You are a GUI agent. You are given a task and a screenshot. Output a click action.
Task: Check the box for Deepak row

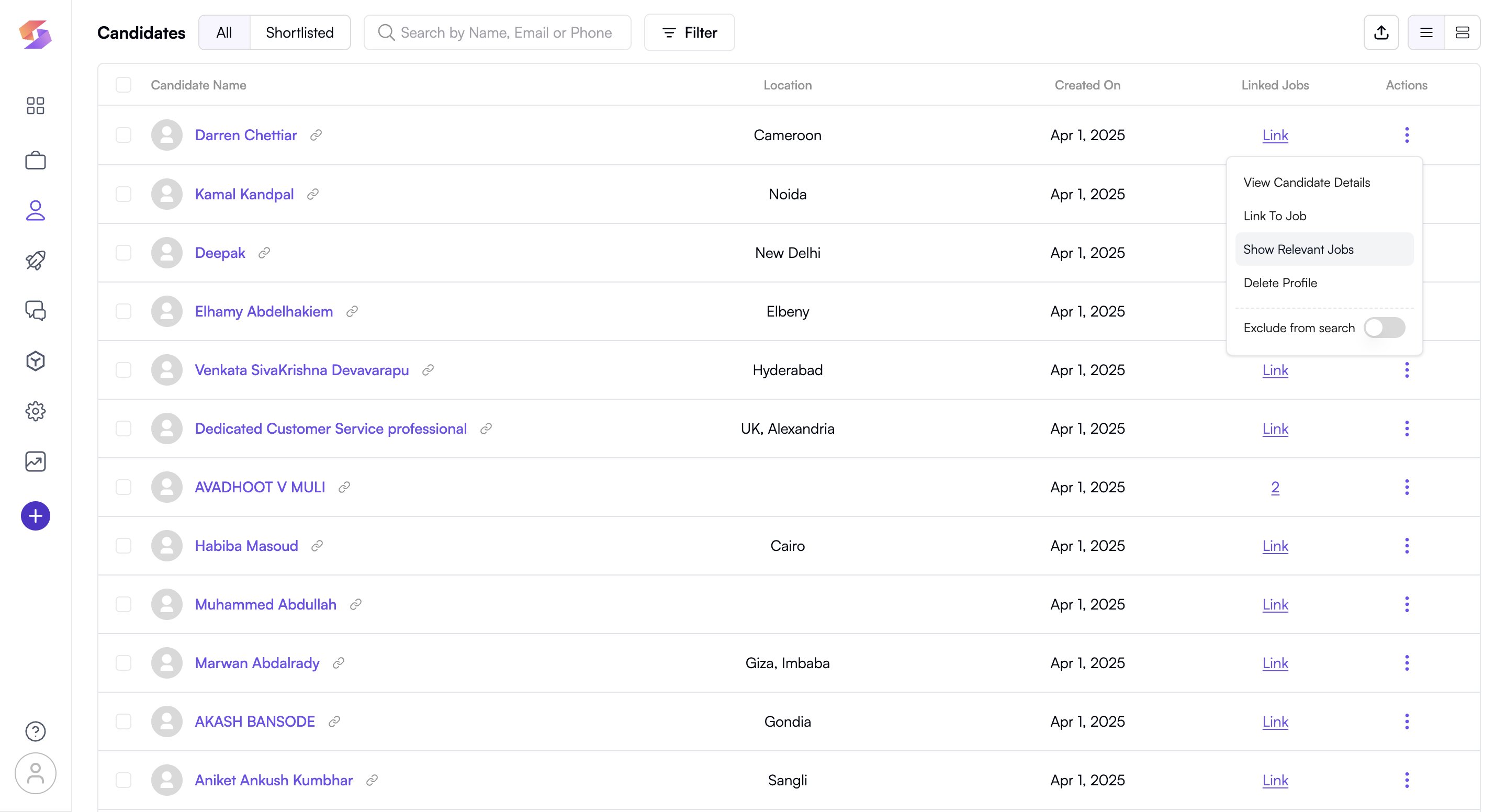(x=123, y=253)
